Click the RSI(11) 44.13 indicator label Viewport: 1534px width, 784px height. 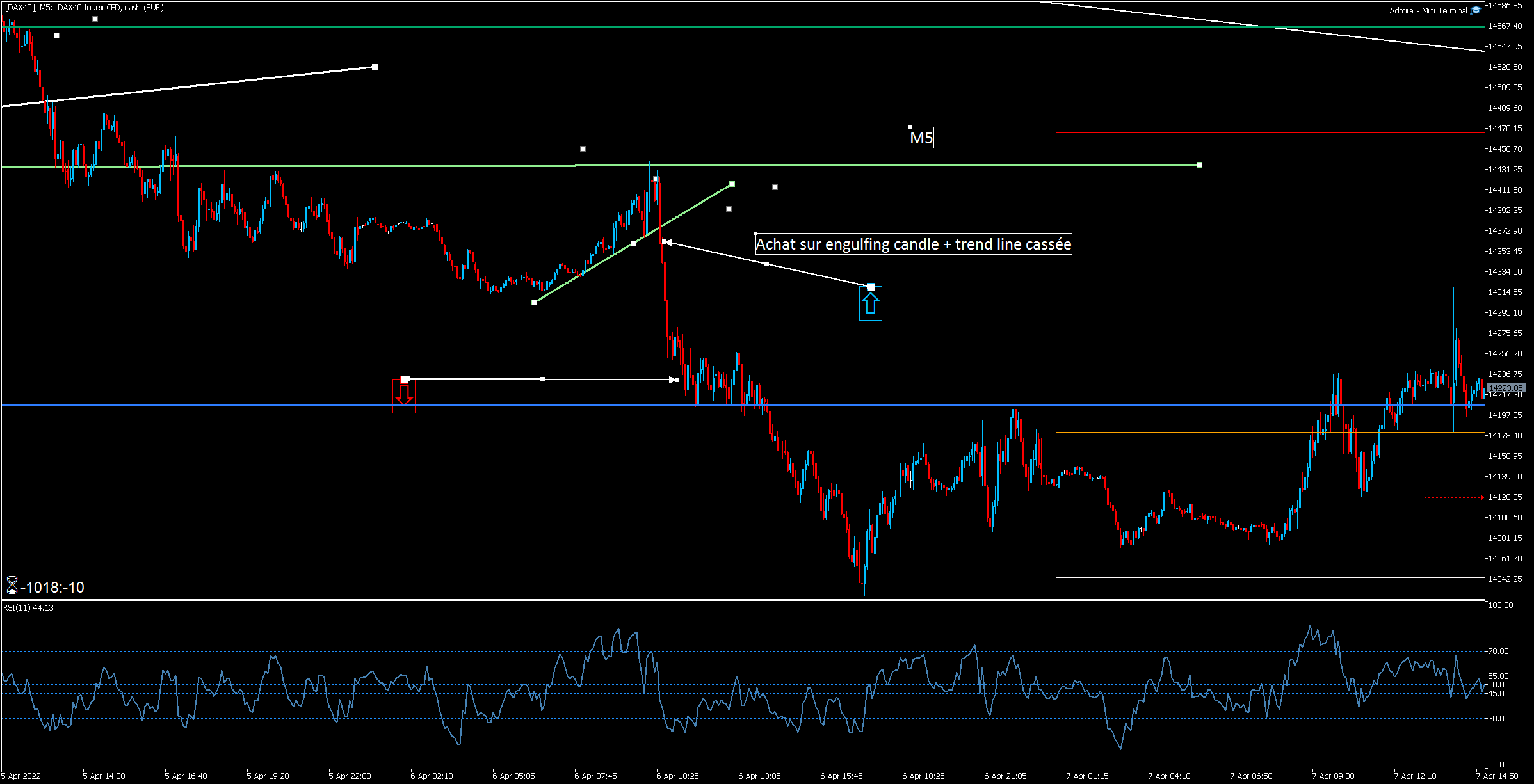pyautogui.click(x=28, y=607)
